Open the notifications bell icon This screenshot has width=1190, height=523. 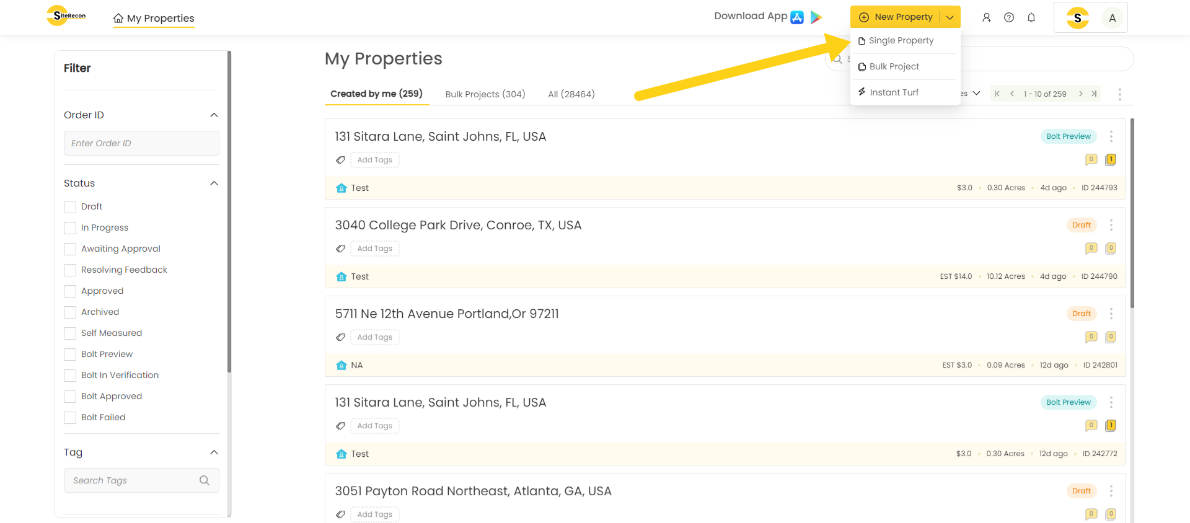pos(1031,18)
